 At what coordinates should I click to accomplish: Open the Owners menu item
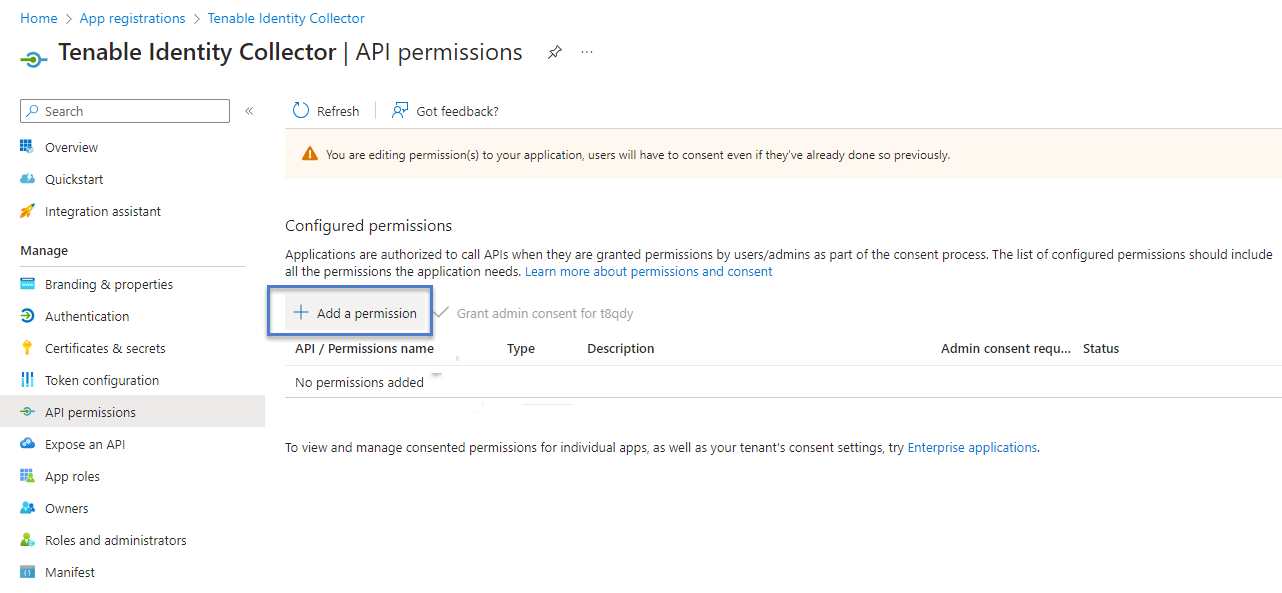132,508
